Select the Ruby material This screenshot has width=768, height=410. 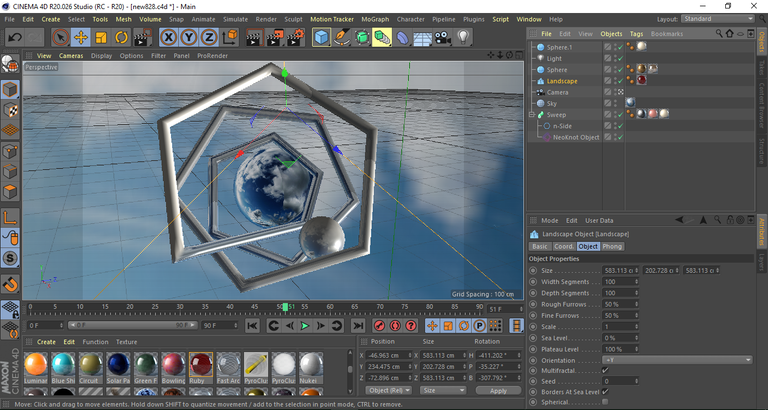pos(201,367)
